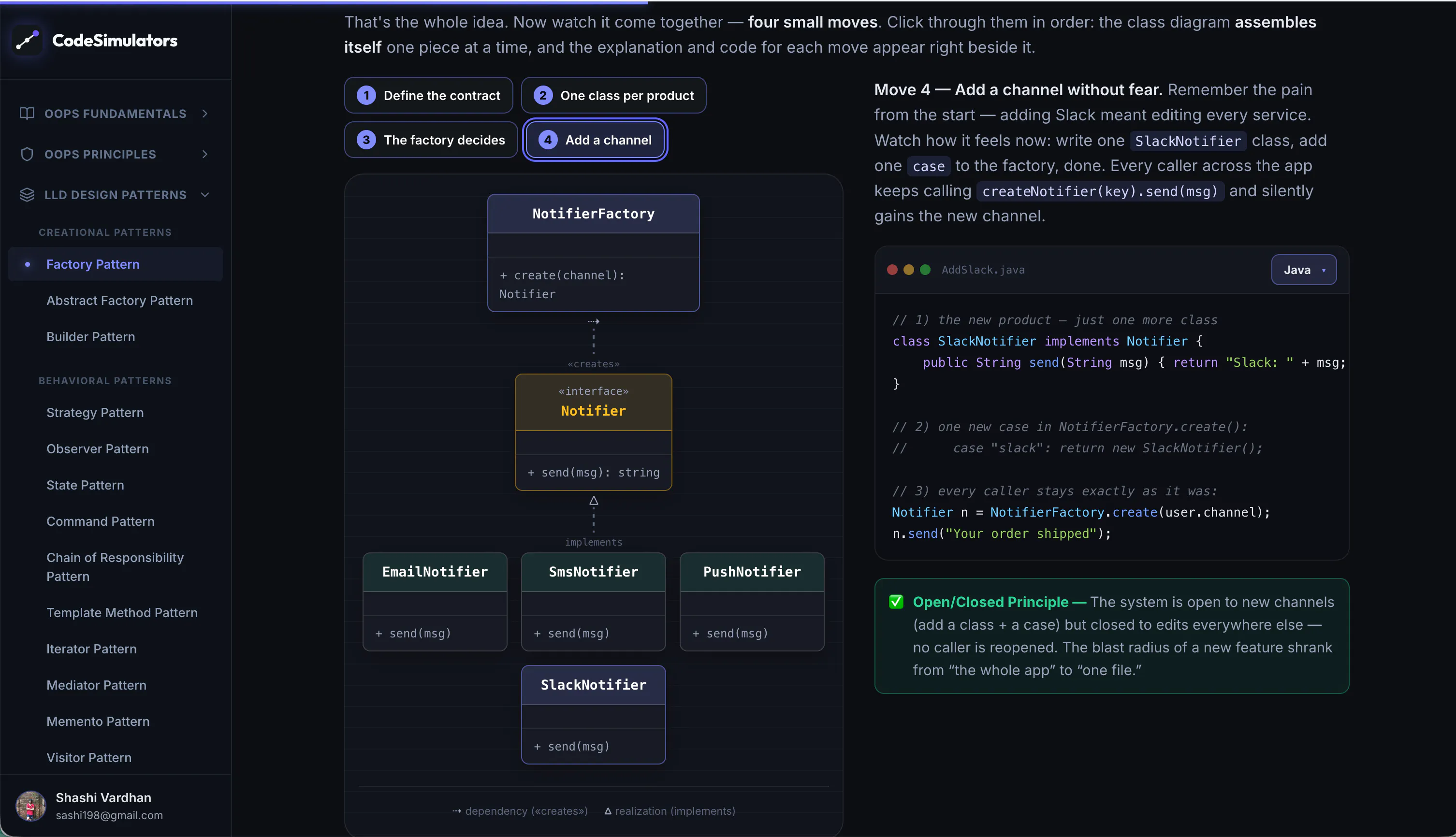Click the reading progress bar at top
The width and height of the screenshot is (1456, 837).
tap(728, 2)
